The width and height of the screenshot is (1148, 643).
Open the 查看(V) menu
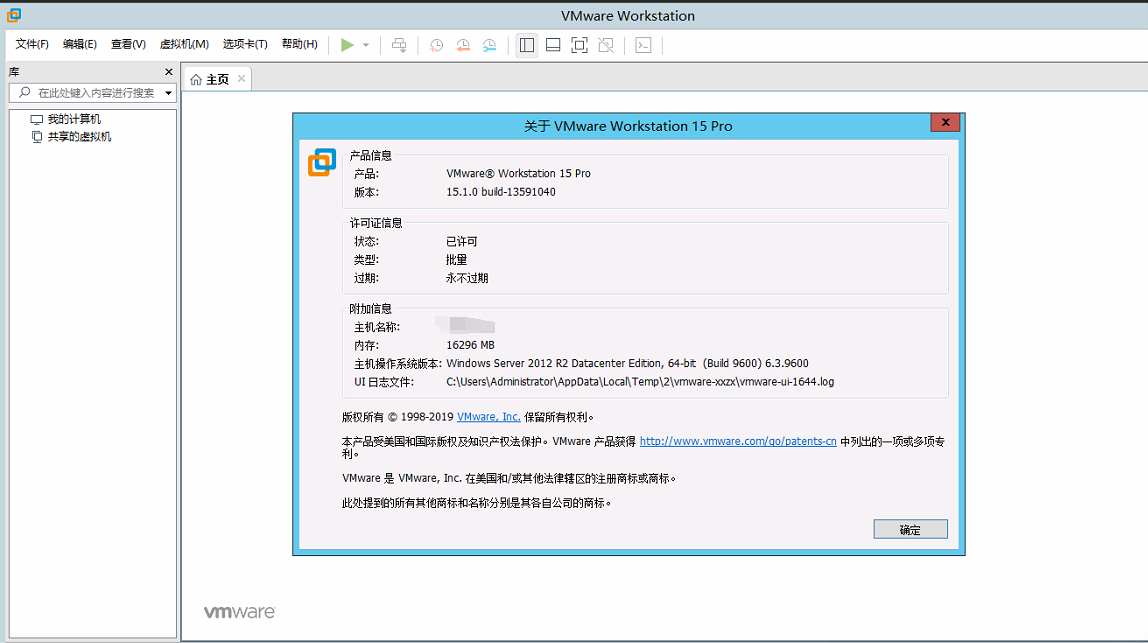pos(128,44)
